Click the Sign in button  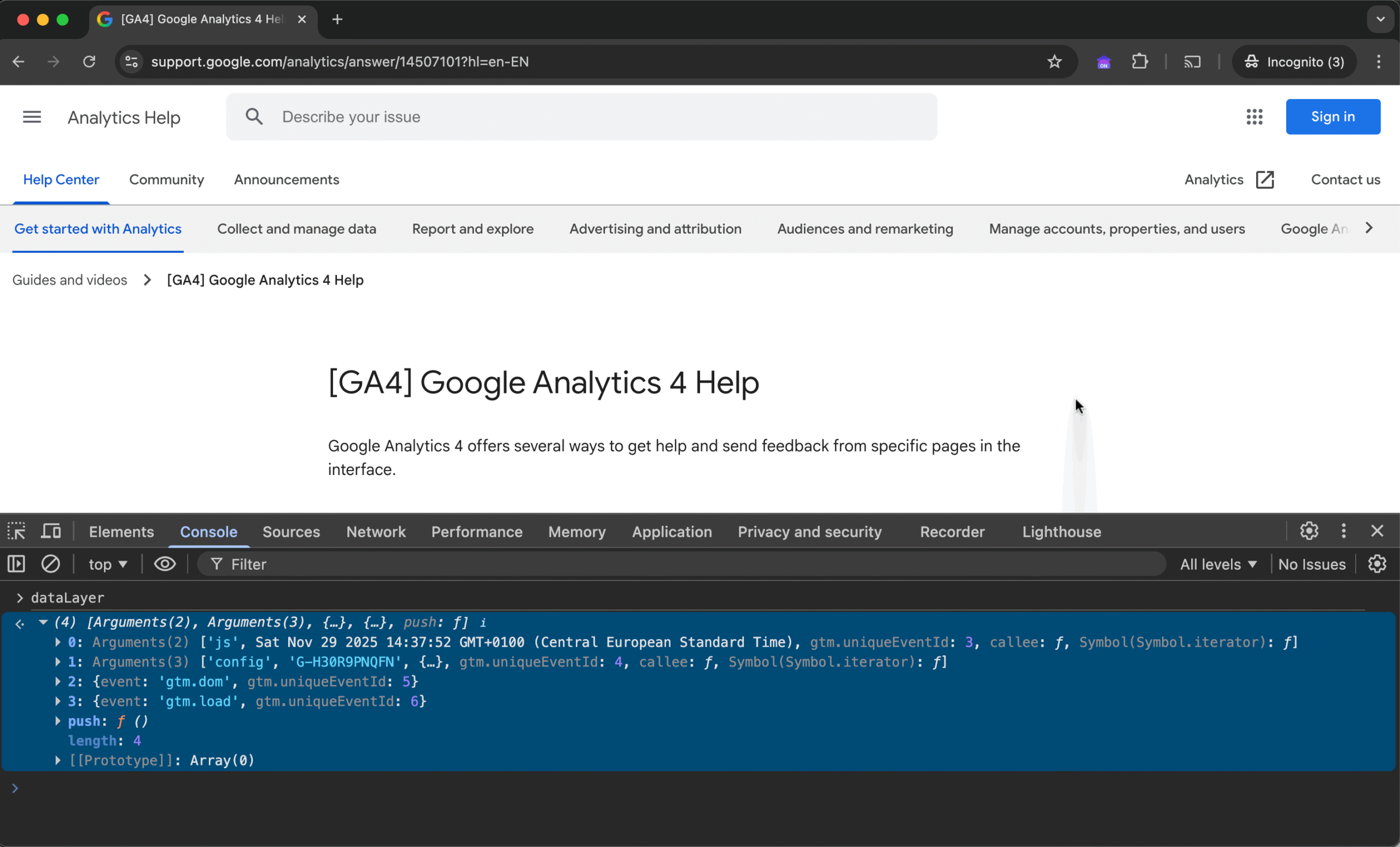pyautogui.click(x=1332, y=117)
